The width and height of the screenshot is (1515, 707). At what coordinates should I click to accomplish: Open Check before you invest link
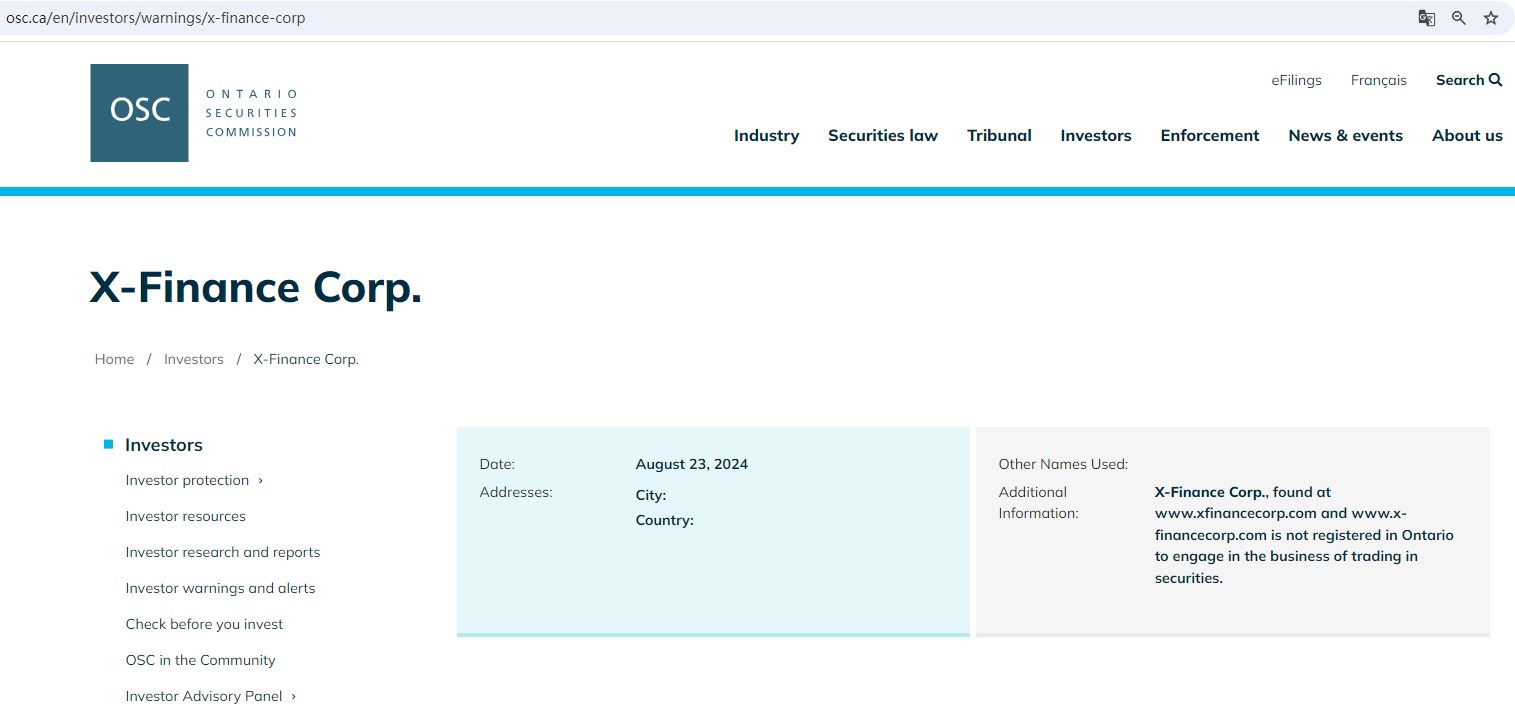tap(204, 624)
